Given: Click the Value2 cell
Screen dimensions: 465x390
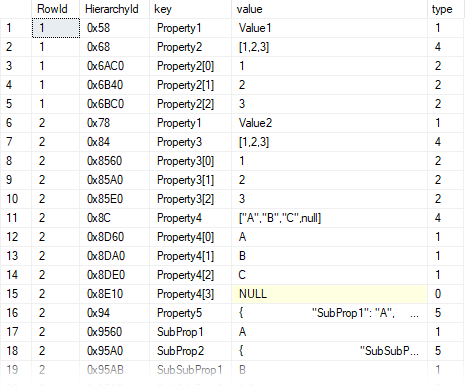Looking at the screenshot, I should click(x=329, y=123).
